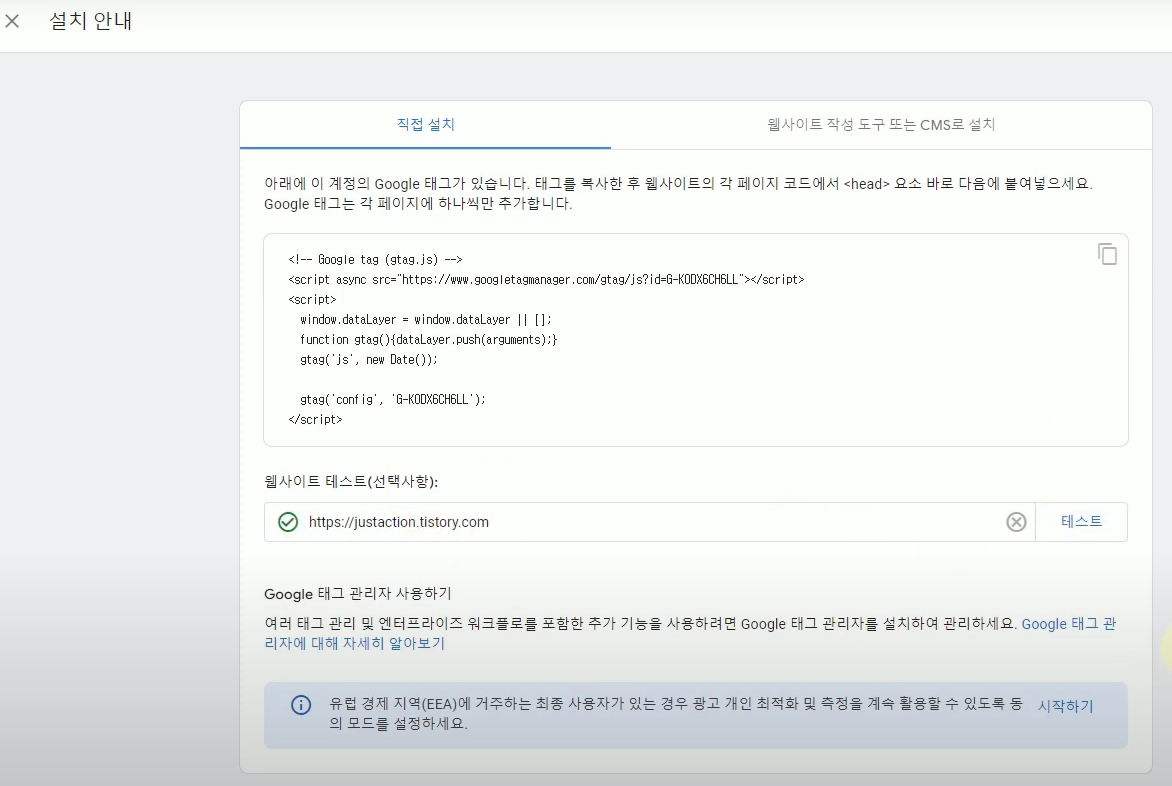Clear the website test URL field
Viewport: 1172px width, 786px height.
pos(1016,522)
